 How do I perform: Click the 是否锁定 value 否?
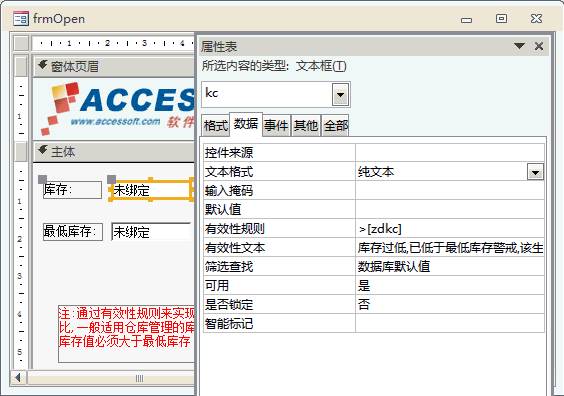pyautogui.click(x=450, y=305)
